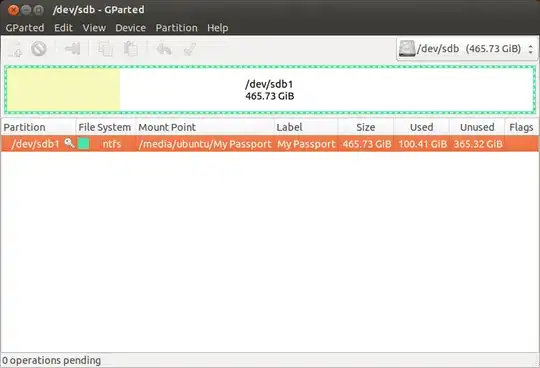Open the Partition menu
Screen dimensions: 540x368
[177, 28]
